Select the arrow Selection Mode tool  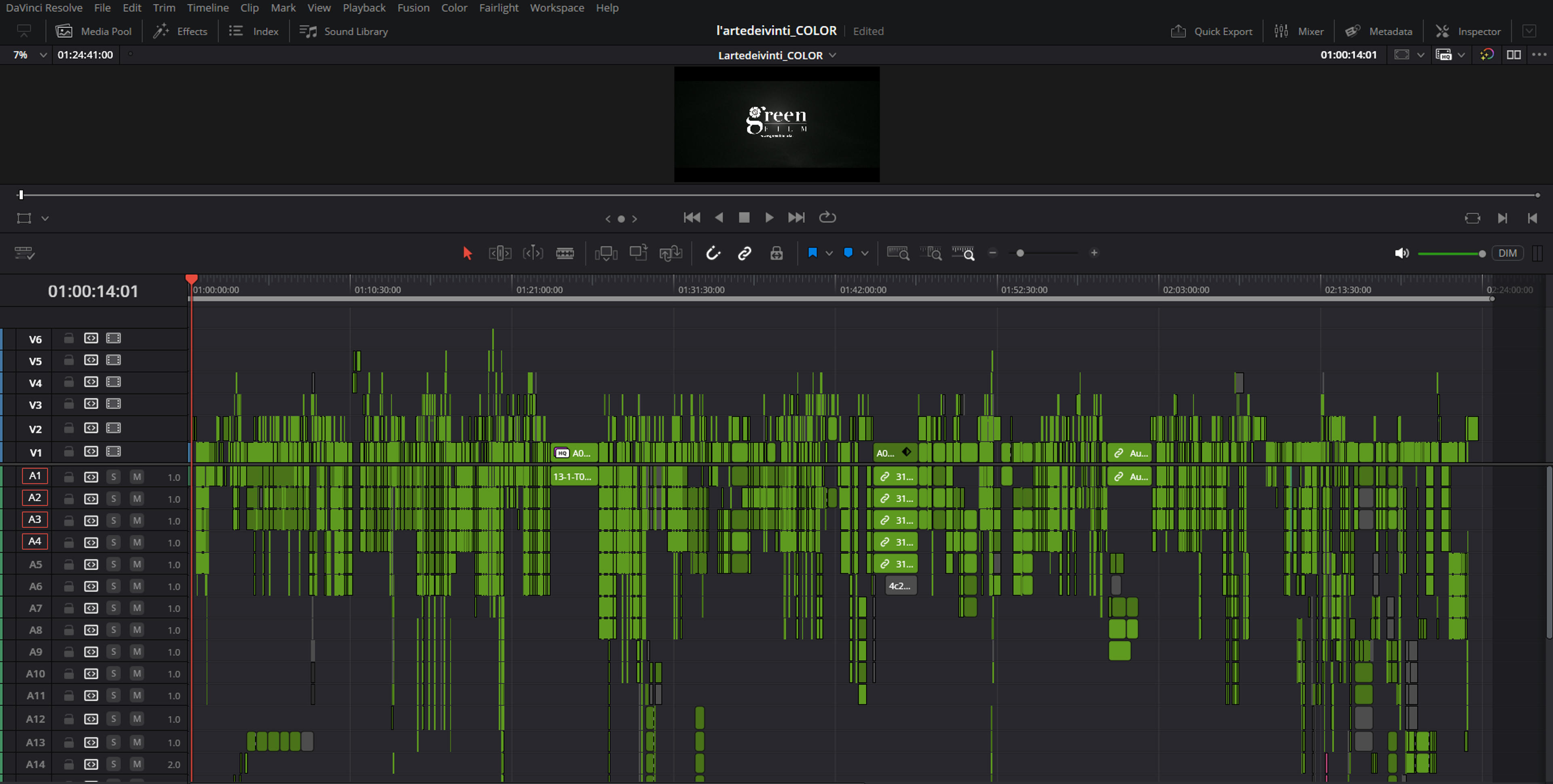pos(467,253)
